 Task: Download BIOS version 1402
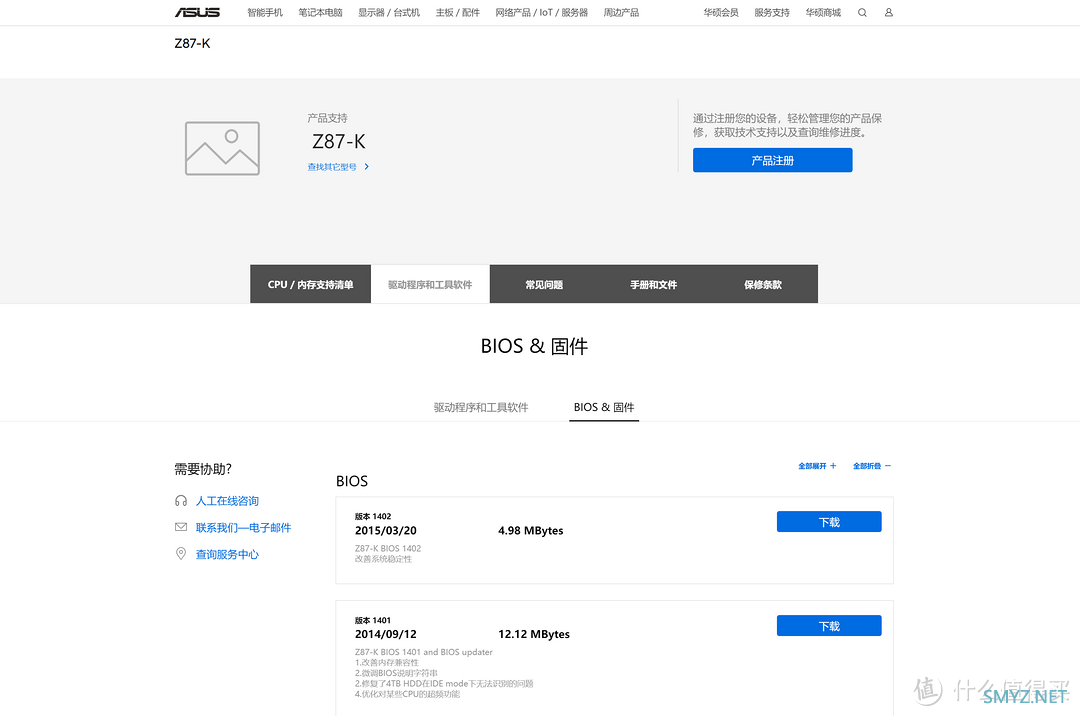click(x=829, y=522)
